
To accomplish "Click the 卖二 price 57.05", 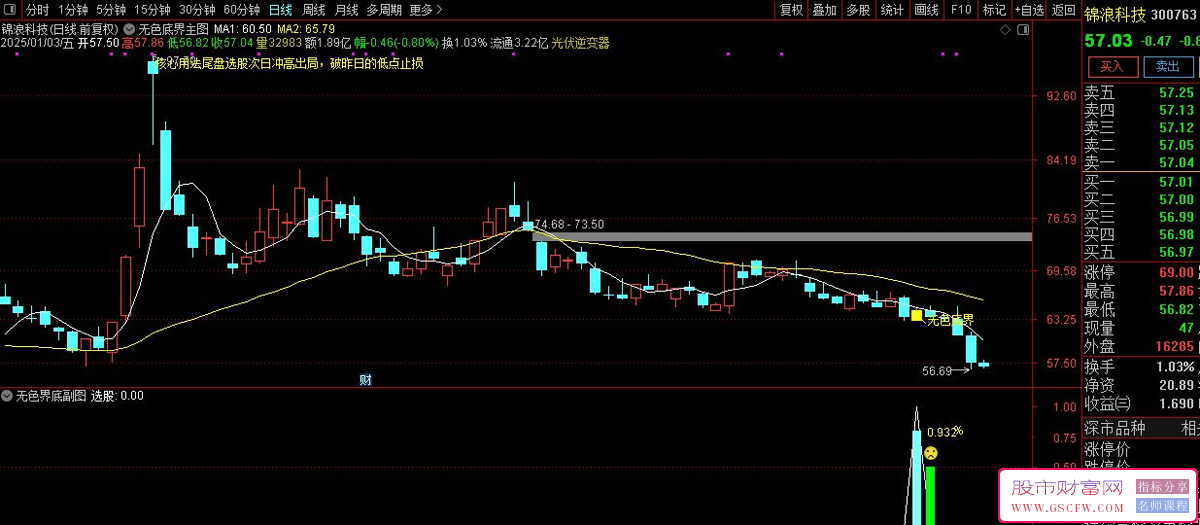I will coord(1176,145).
